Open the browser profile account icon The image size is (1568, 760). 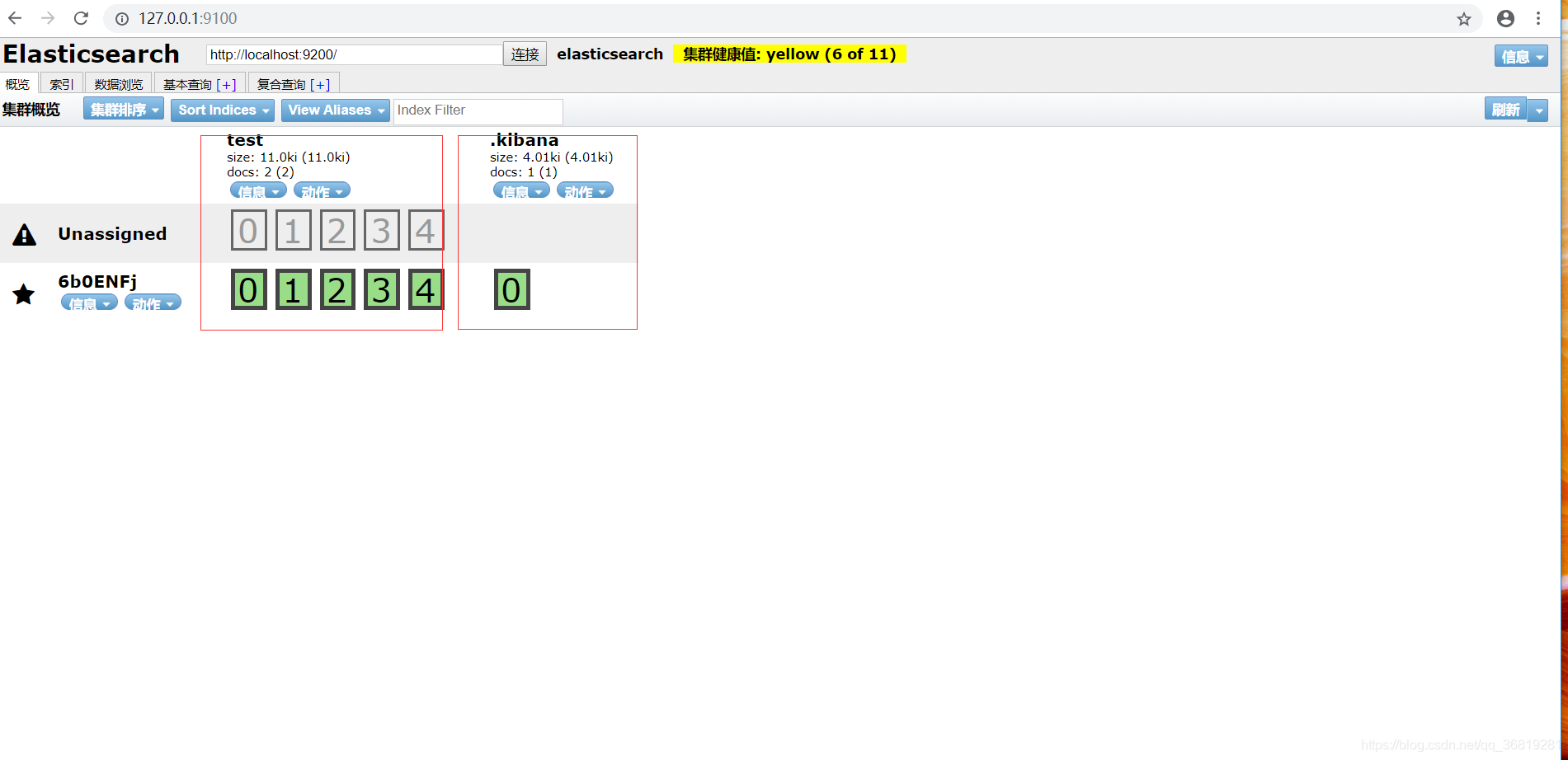1505,18
